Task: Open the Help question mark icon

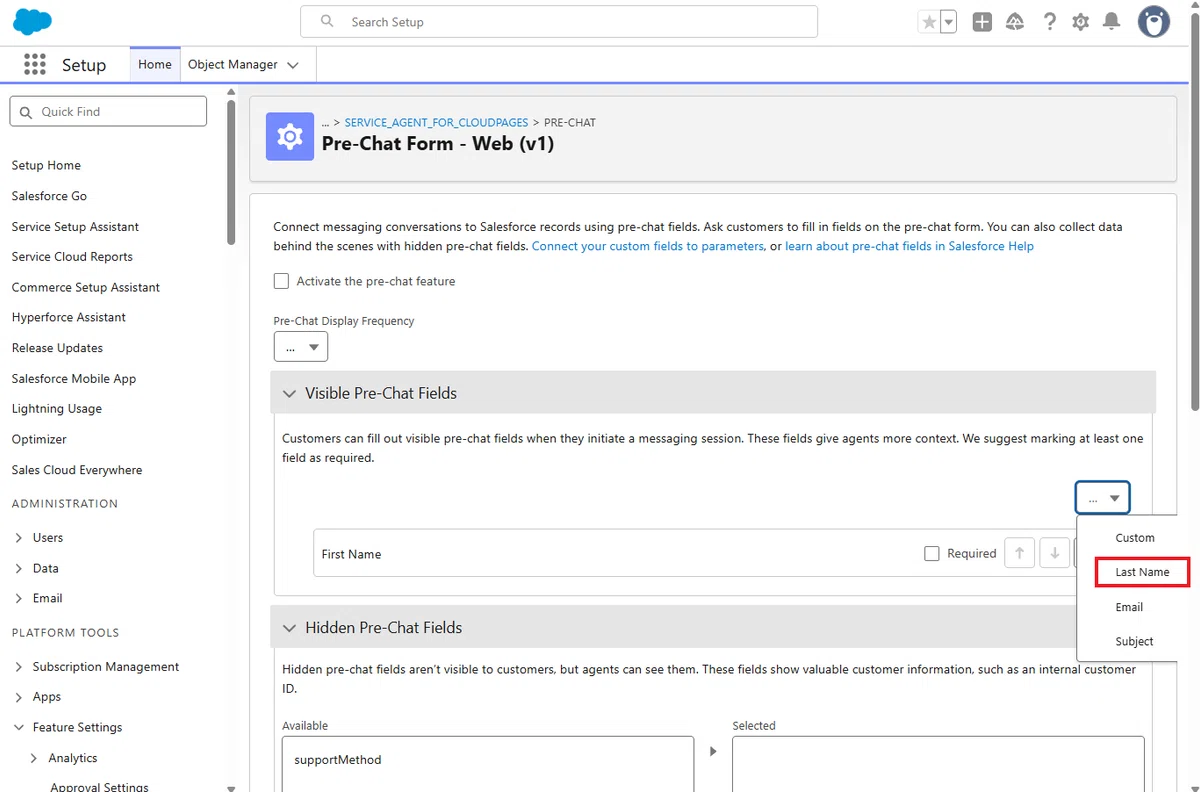Action: (x=1049, y=22)
